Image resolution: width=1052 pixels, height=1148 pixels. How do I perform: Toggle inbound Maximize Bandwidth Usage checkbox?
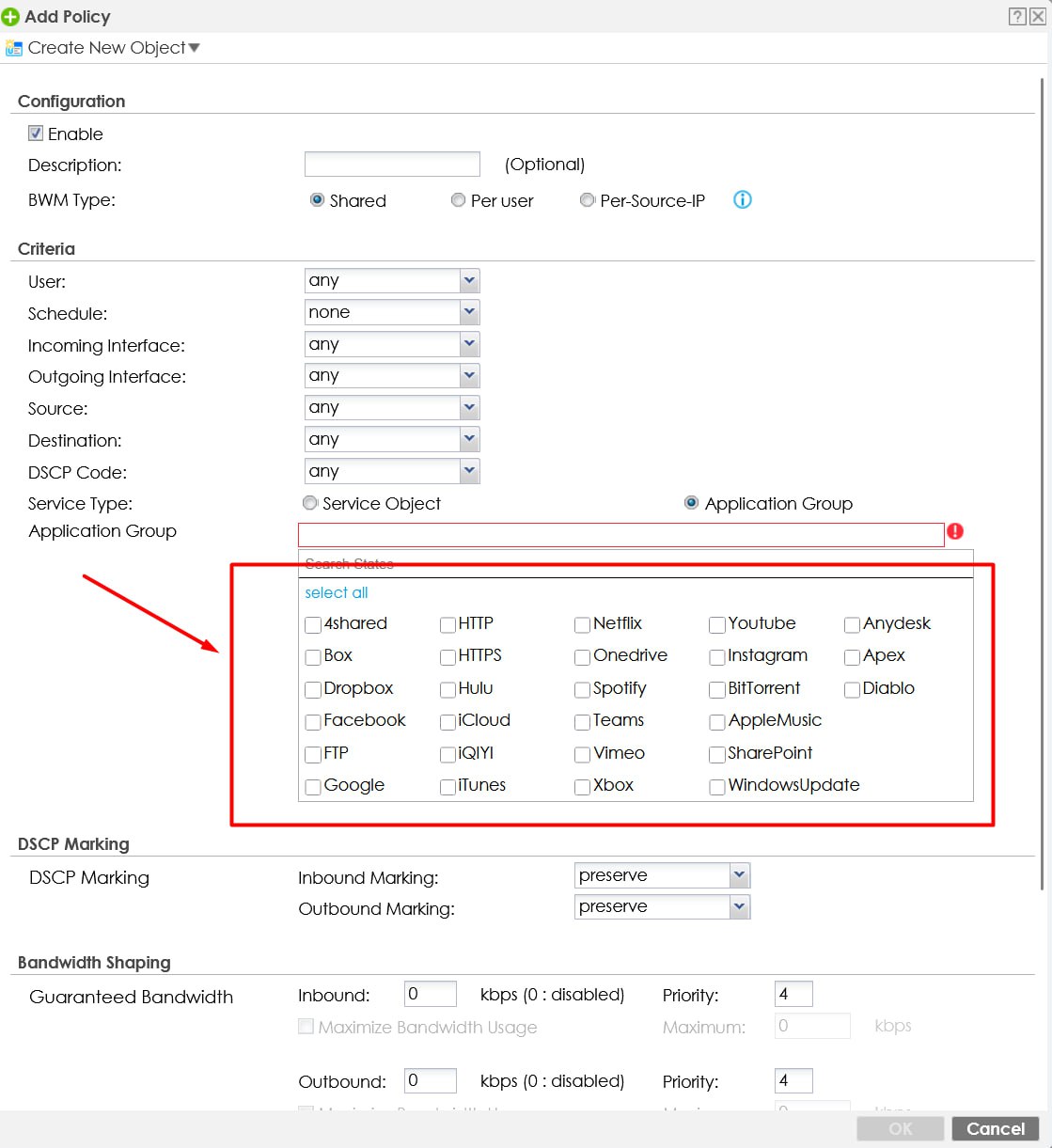tap(306, 1027)
